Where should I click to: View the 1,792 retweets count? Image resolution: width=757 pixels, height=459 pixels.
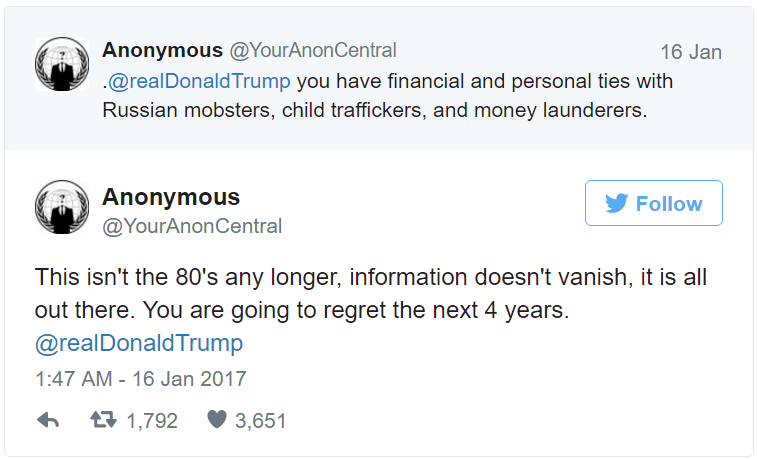(x=152, y=421)
